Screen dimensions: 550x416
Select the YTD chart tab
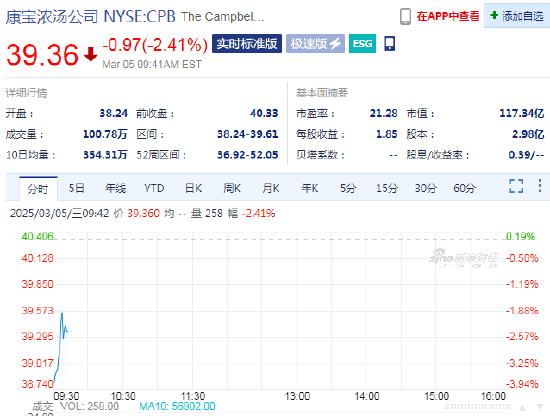pyautogui.click(x=154, y=188)
